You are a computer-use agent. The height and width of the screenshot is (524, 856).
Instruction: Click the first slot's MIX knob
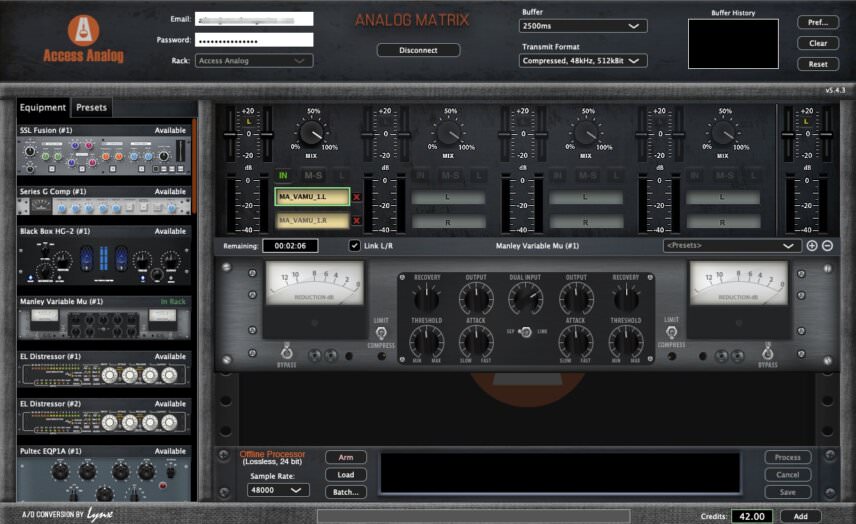(x=311, y=133)
